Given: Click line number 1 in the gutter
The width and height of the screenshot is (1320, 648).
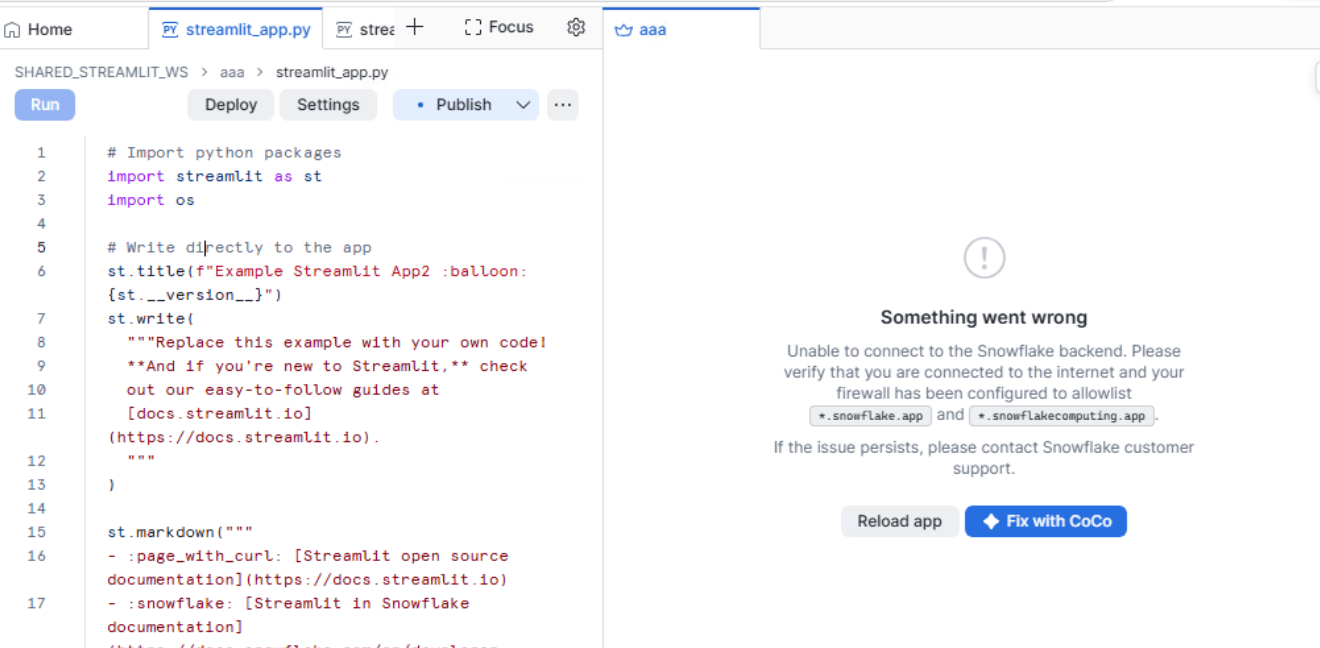Looking at the screenshot, I should point(41,153).
